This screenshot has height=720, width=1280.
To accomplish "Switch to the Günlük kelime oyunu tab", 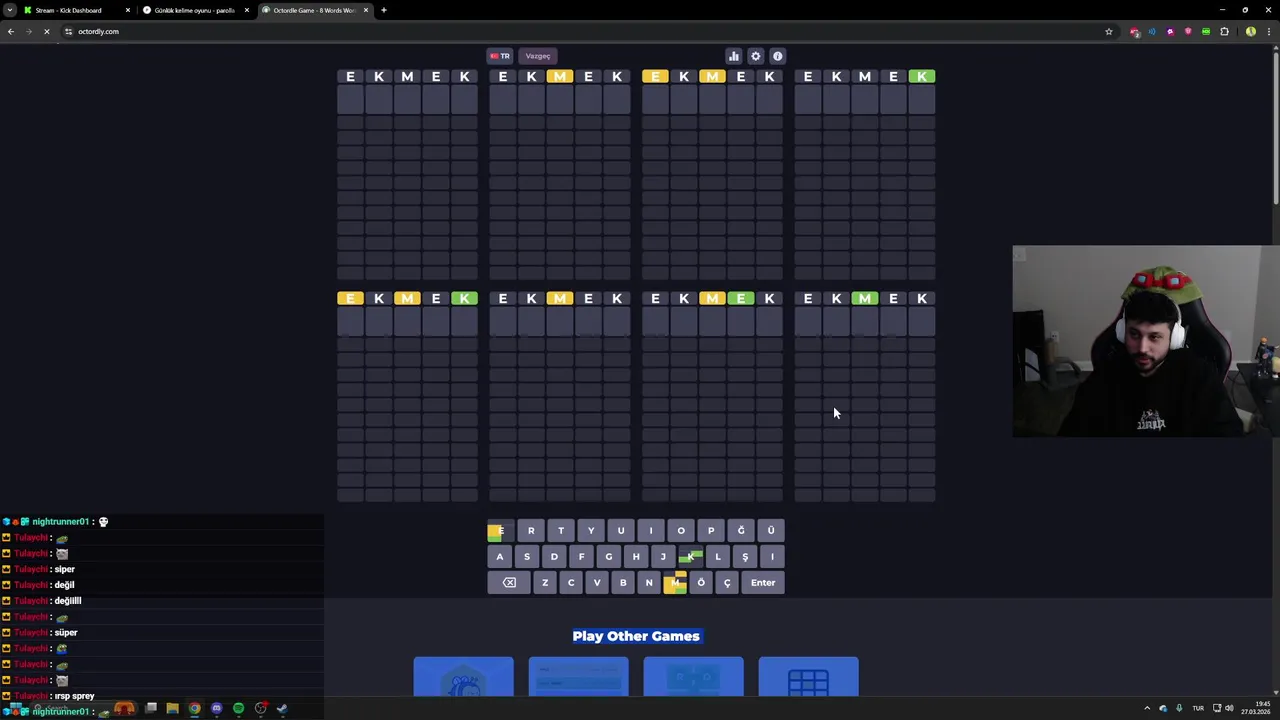I will point(195,10).
